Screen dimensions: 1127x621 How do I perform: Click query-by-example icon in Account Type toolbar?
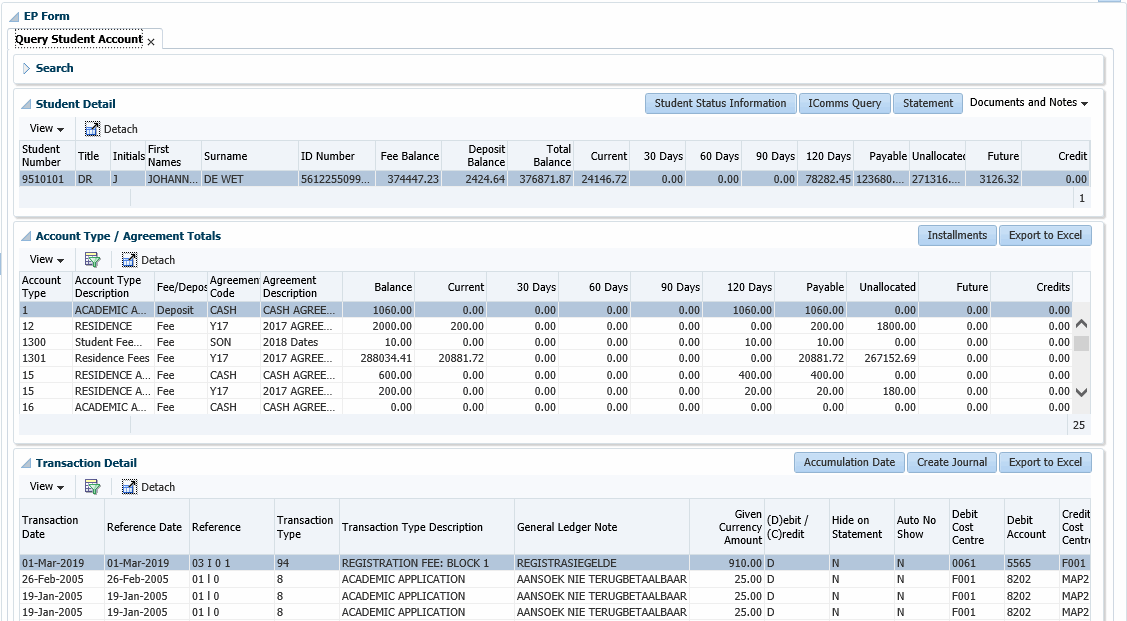93,260
